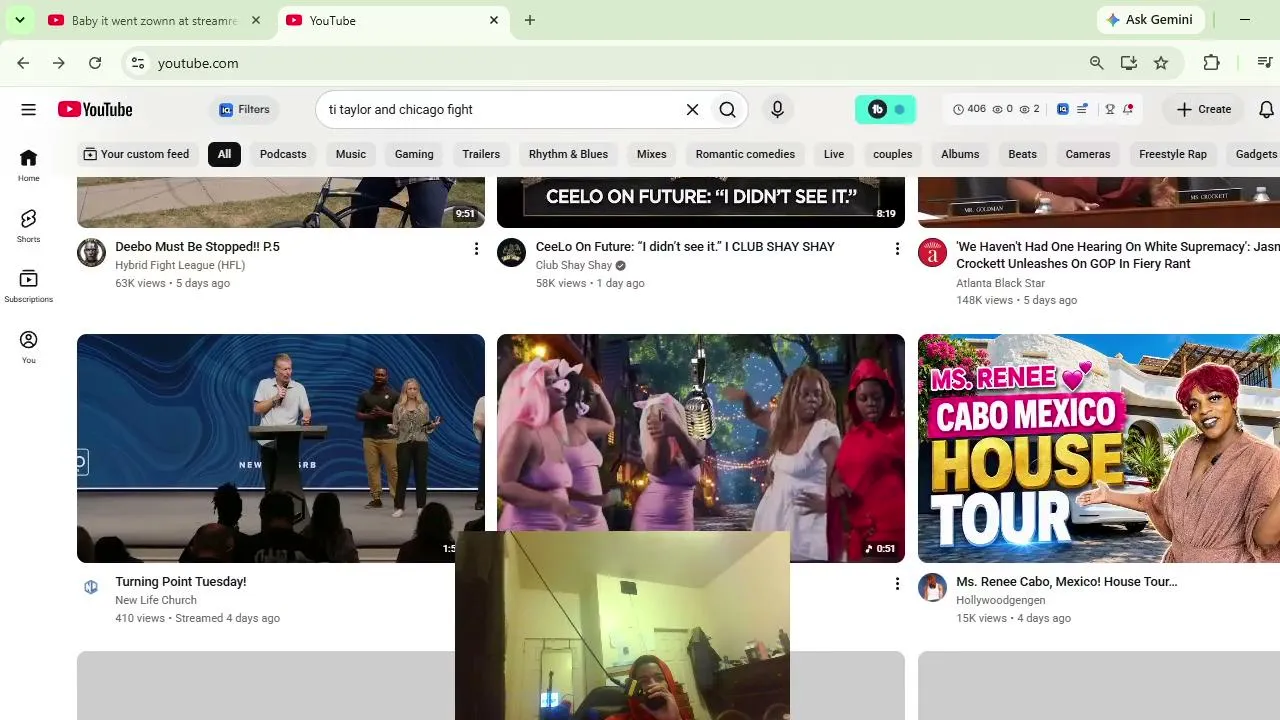Click the vidIQ icon in stats bar

(x=1062, y=110)
